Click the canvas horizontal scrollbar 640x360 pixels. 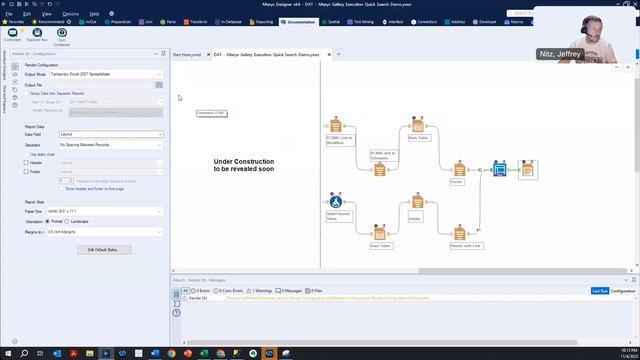coord(522,271)
